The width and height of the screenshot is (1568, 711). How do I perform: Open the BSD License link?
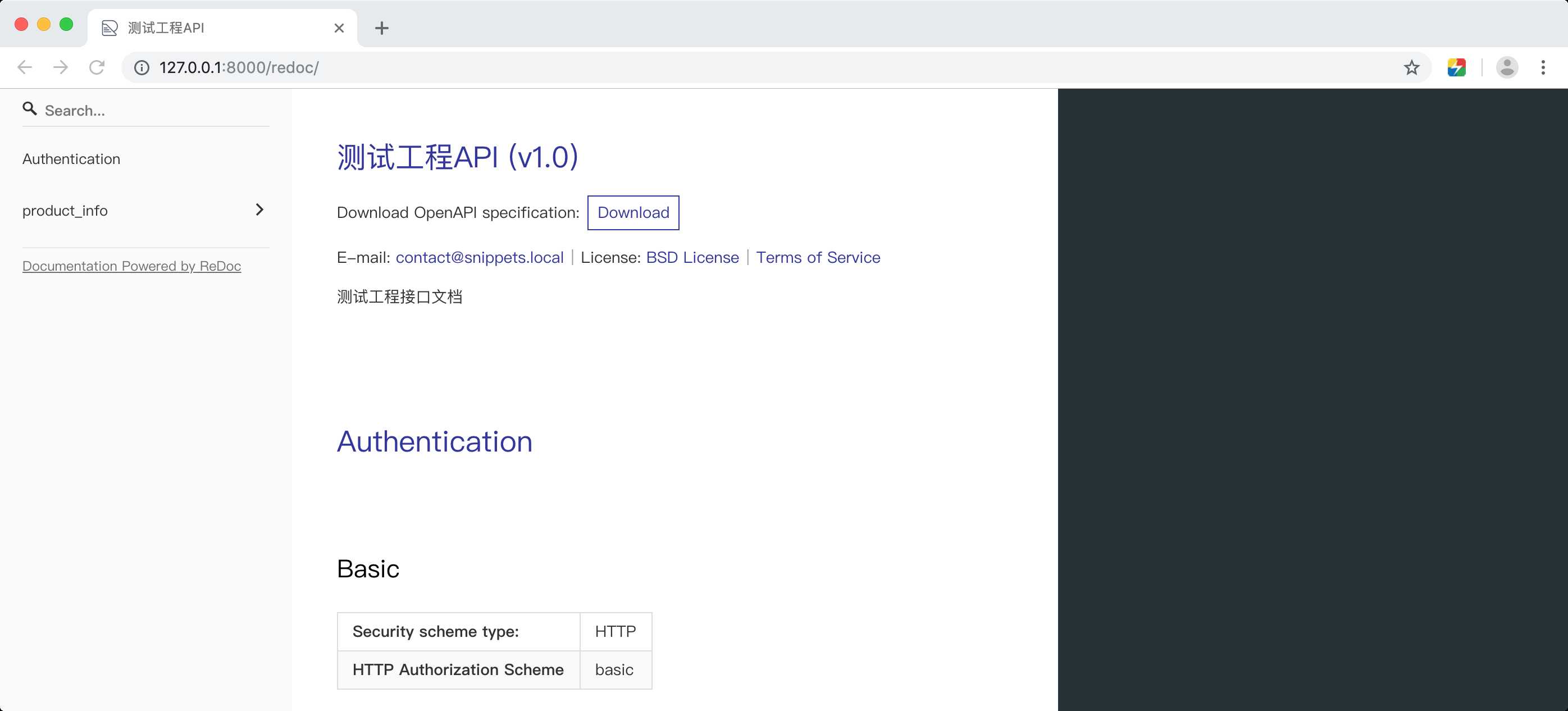pyautogui.click(x=692, y=257)
